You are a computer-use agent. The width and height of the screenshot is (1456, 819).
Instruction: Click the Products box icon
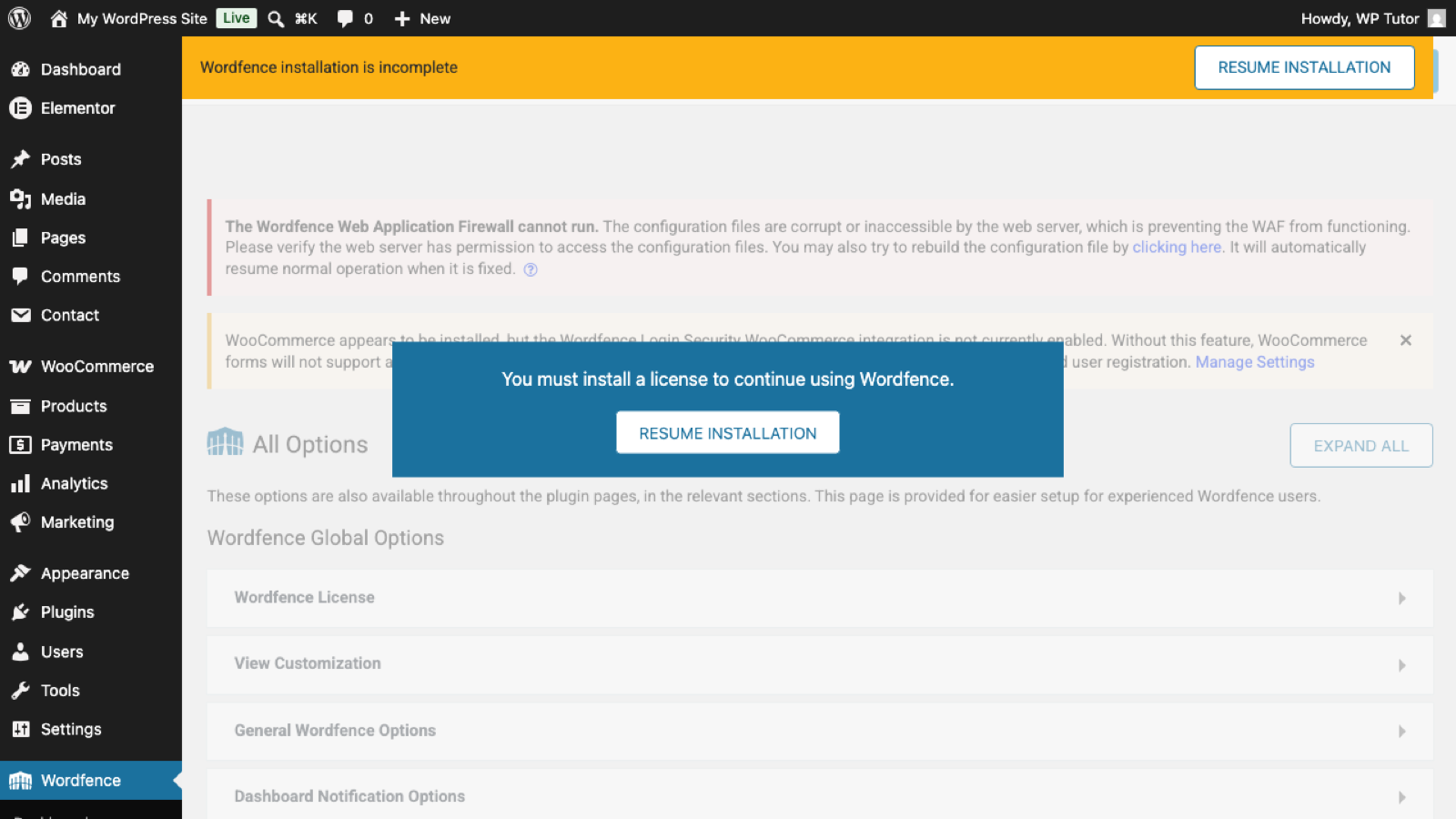point(20,406)
